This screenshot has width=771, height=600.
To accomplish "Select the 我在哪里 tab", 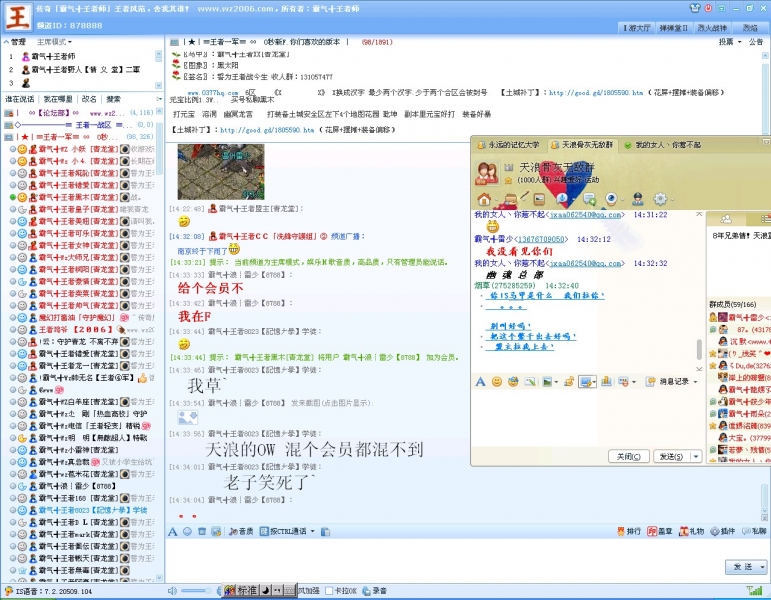I will pos(58,99).
